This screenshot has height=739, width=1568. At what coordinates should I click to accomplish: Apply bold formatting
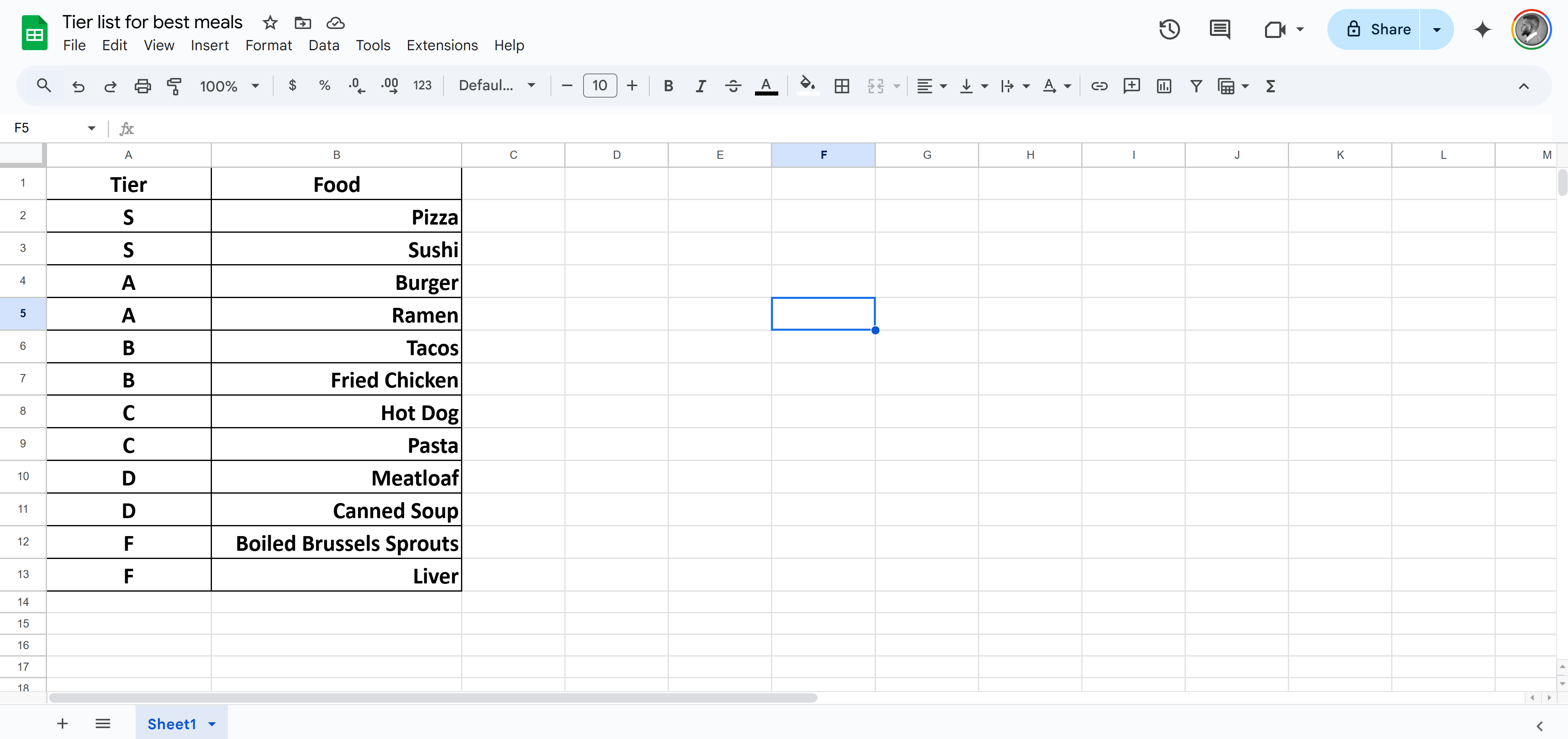click(x=668, y=86)
